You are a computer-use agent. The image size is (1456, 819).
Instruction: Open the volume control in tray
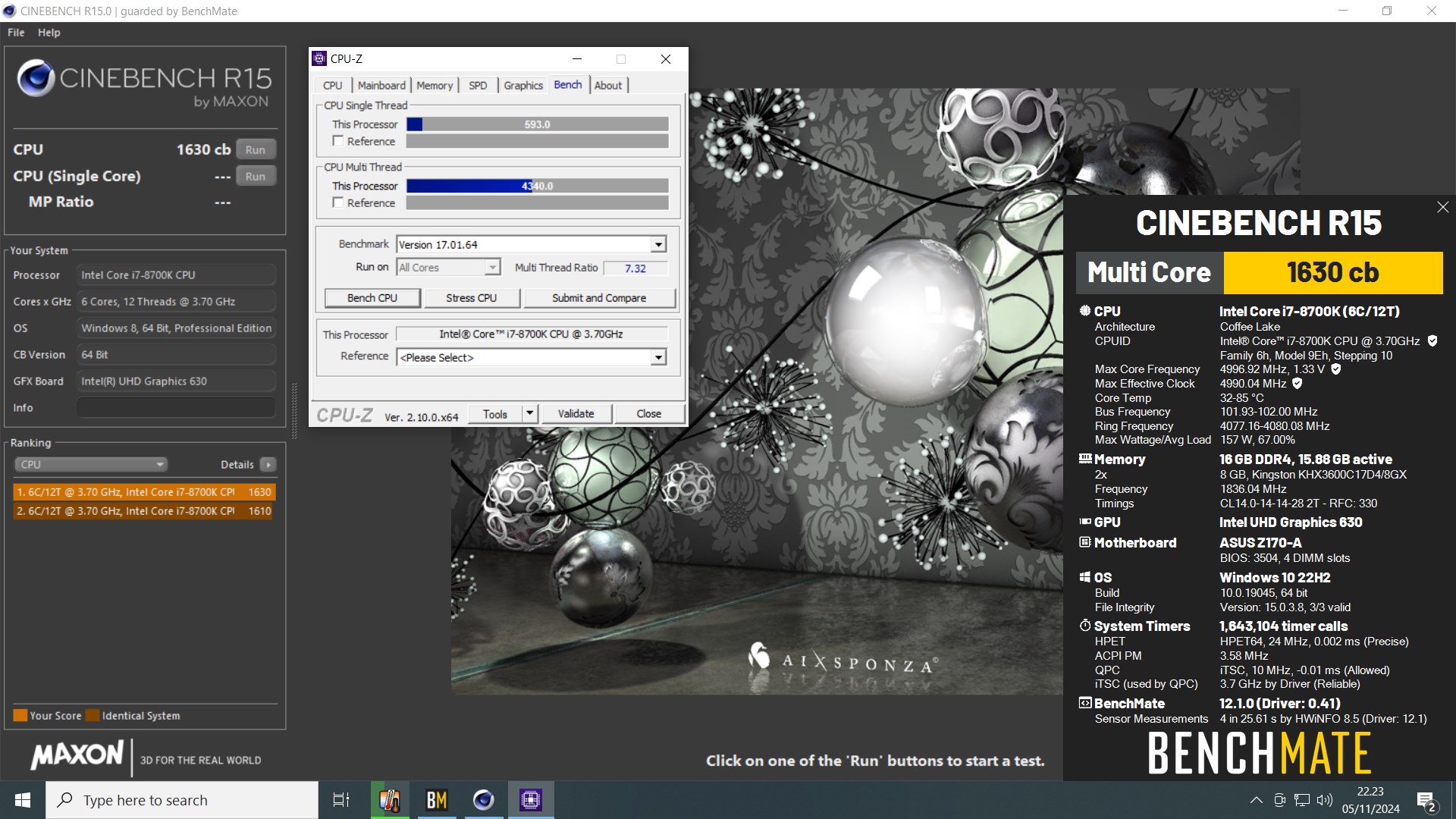click(1325, 800)
